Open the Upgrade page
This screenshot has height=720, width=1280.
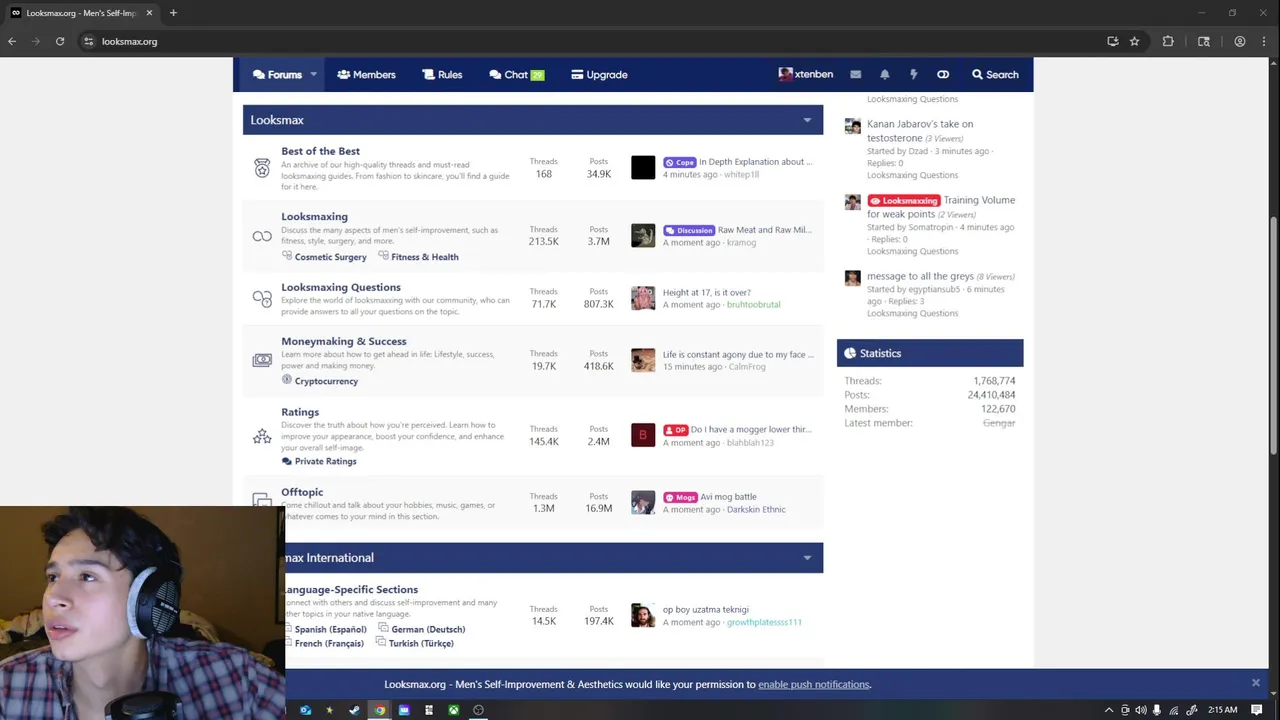[x=599, y=74]
